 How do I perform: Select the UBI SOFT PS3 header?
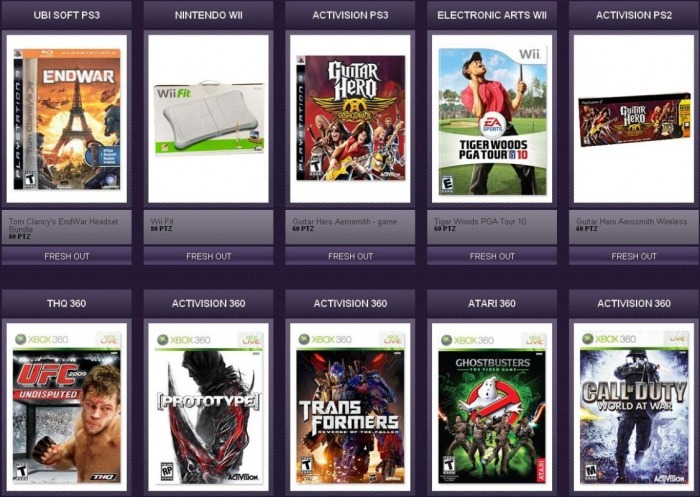tap(67, 15)
